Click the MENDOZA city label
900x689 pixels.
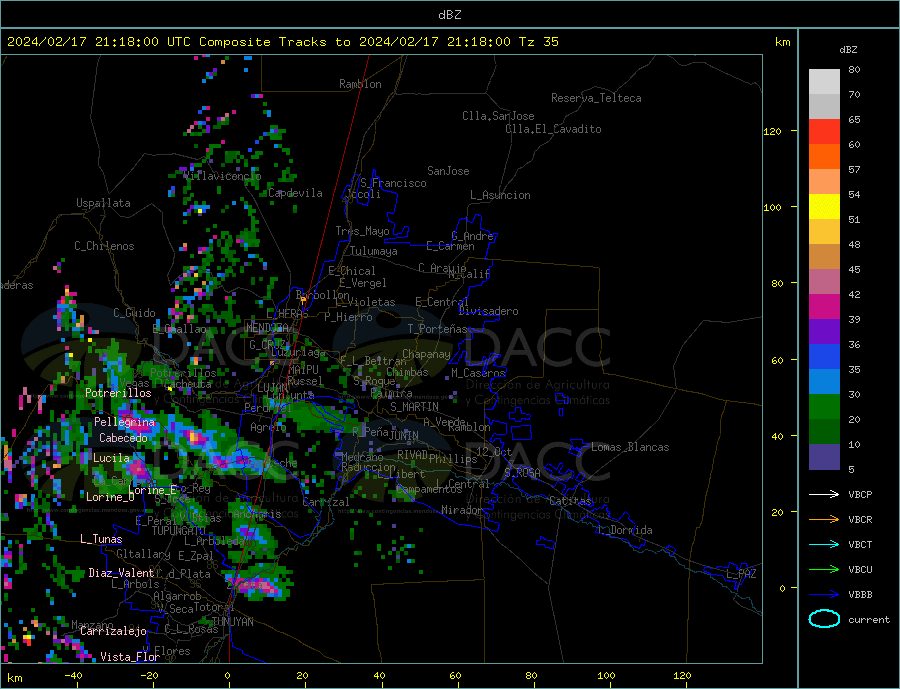(267, 327)
